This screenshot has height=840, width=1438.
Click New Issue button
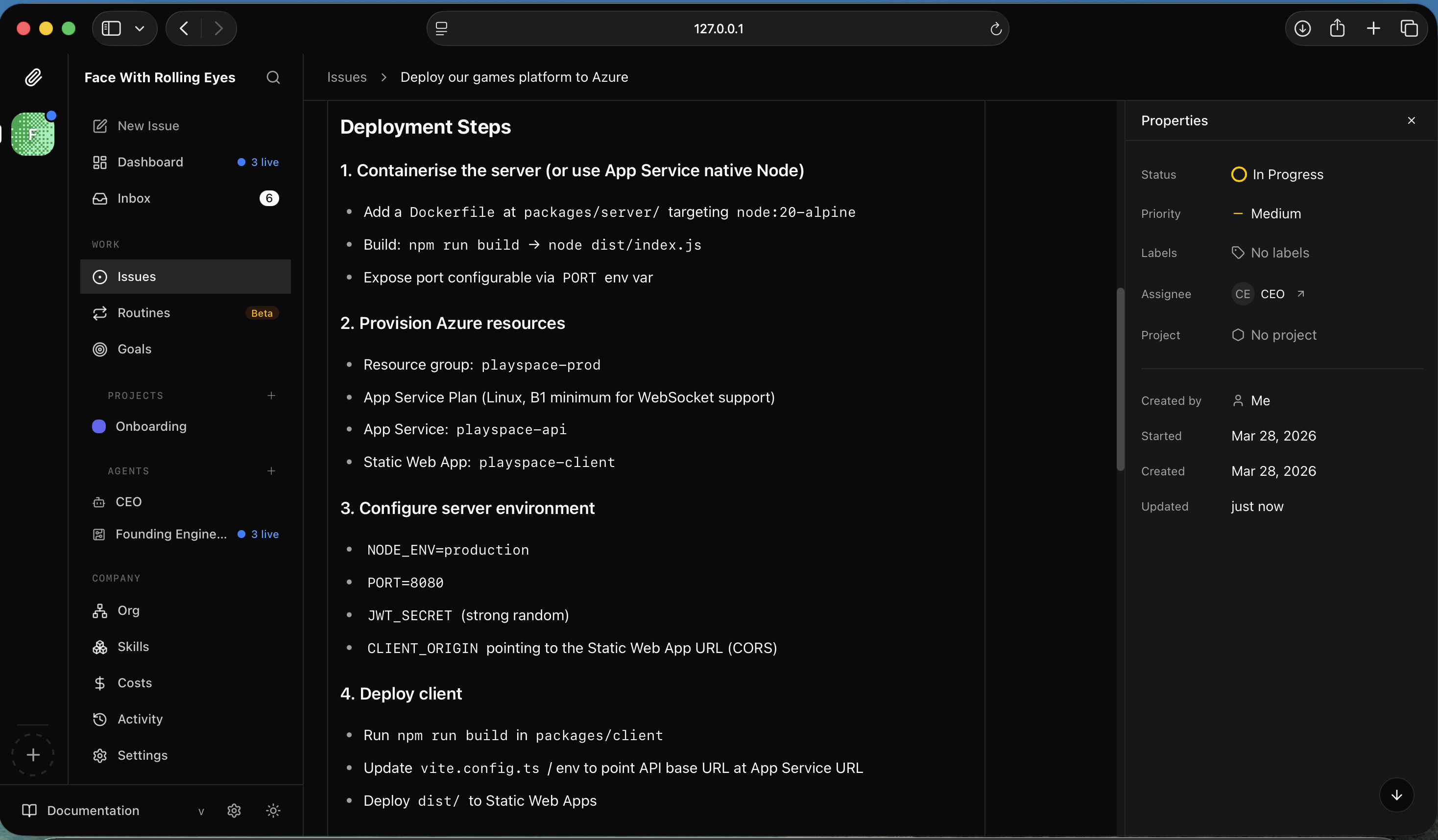point(148,125)
